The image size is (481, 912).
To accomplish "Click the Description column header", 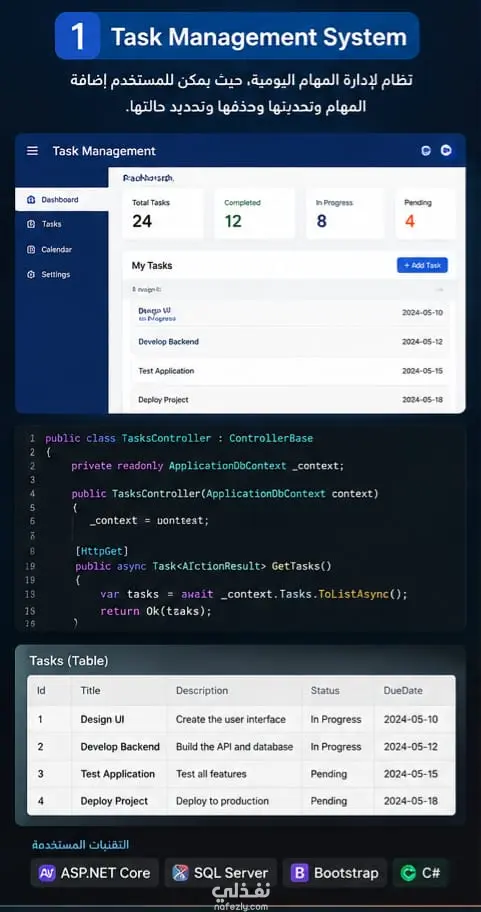I will click(x=202, y=690).
